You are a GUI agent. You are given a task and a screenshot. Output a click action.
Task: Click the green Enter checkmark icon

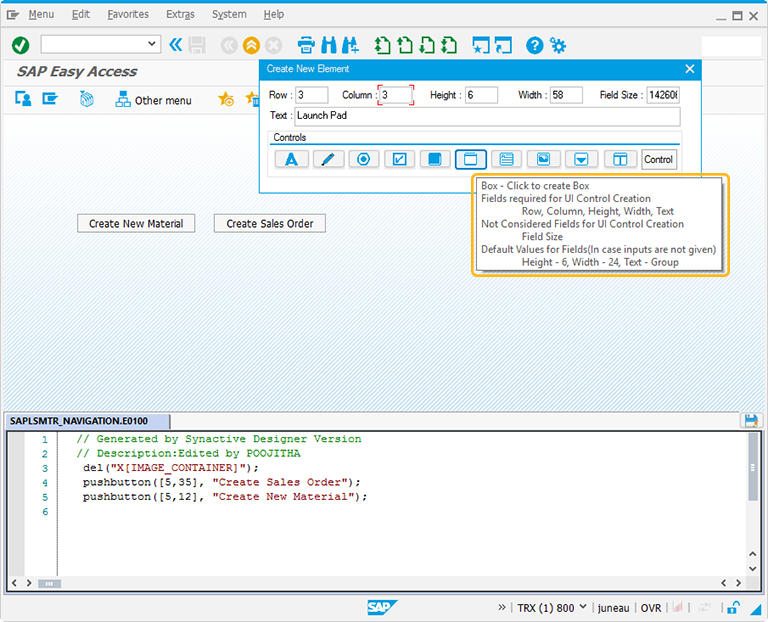coord(21,46)
